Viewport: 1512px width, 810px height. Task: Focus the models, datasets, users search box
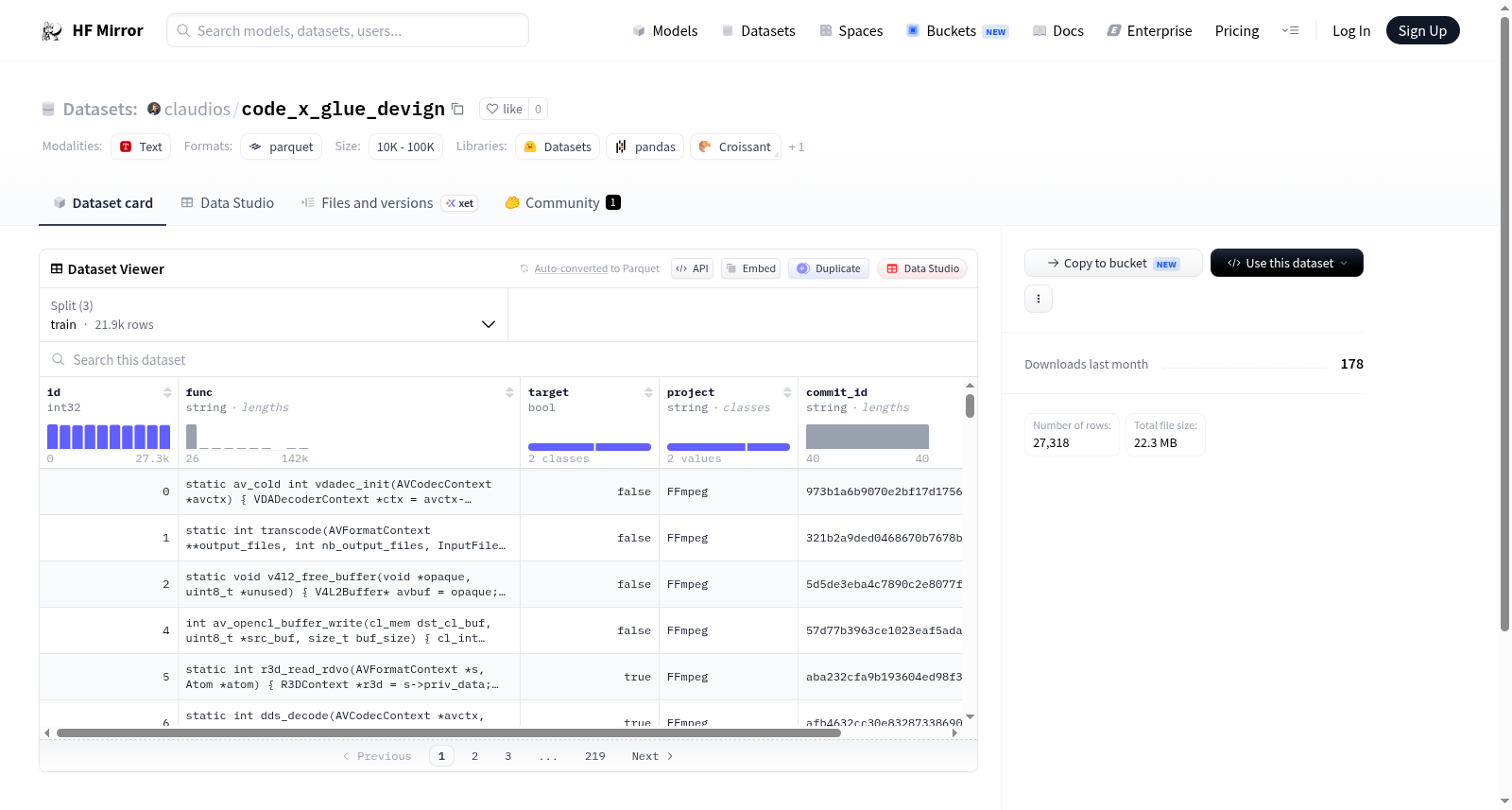tap(348, 30)
